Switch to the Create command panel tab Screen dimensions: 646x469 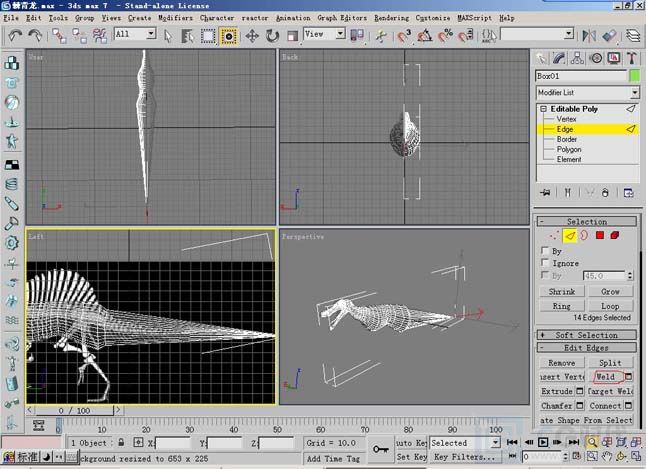[x=541, y=59]
